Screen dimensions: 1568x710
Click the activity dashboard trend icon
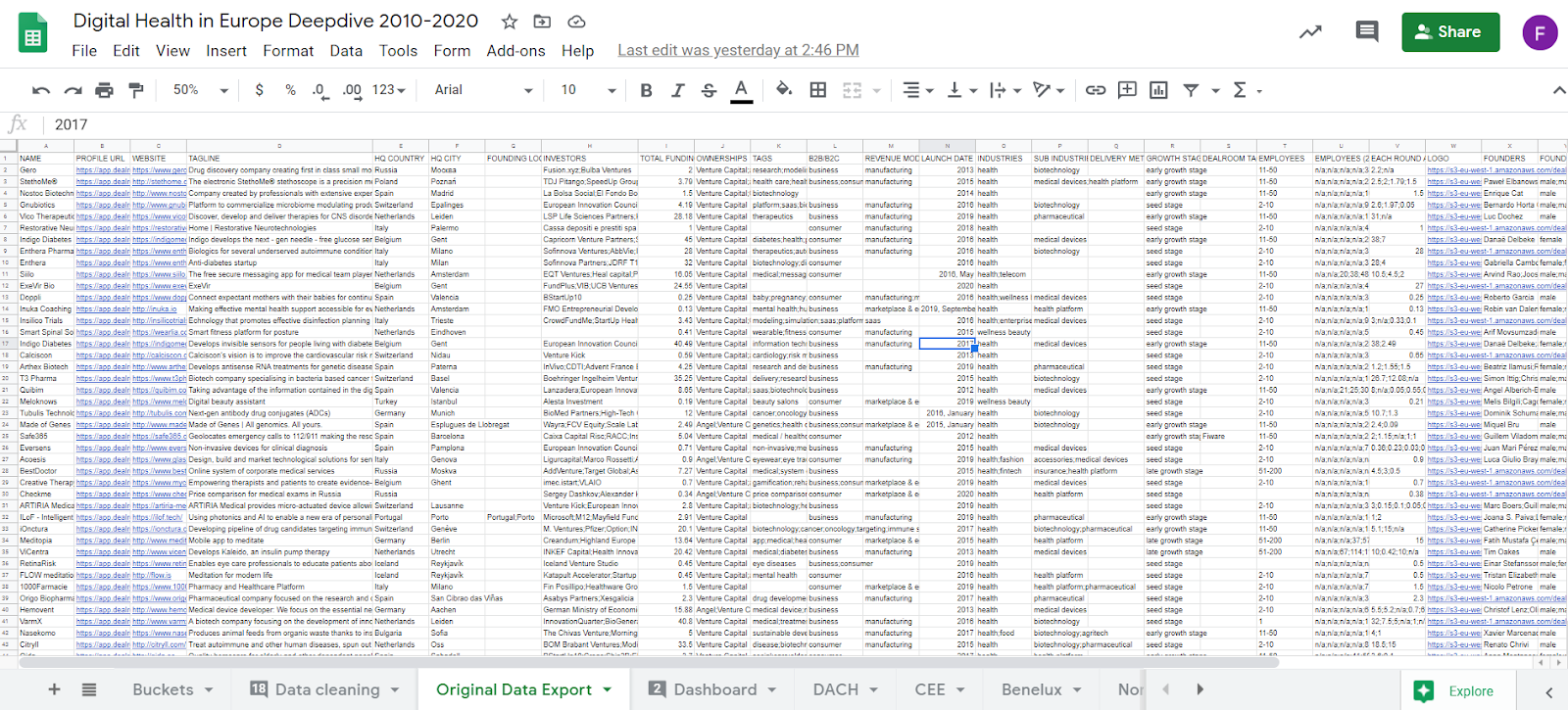pyautogui.click(x=1310, y=32)
